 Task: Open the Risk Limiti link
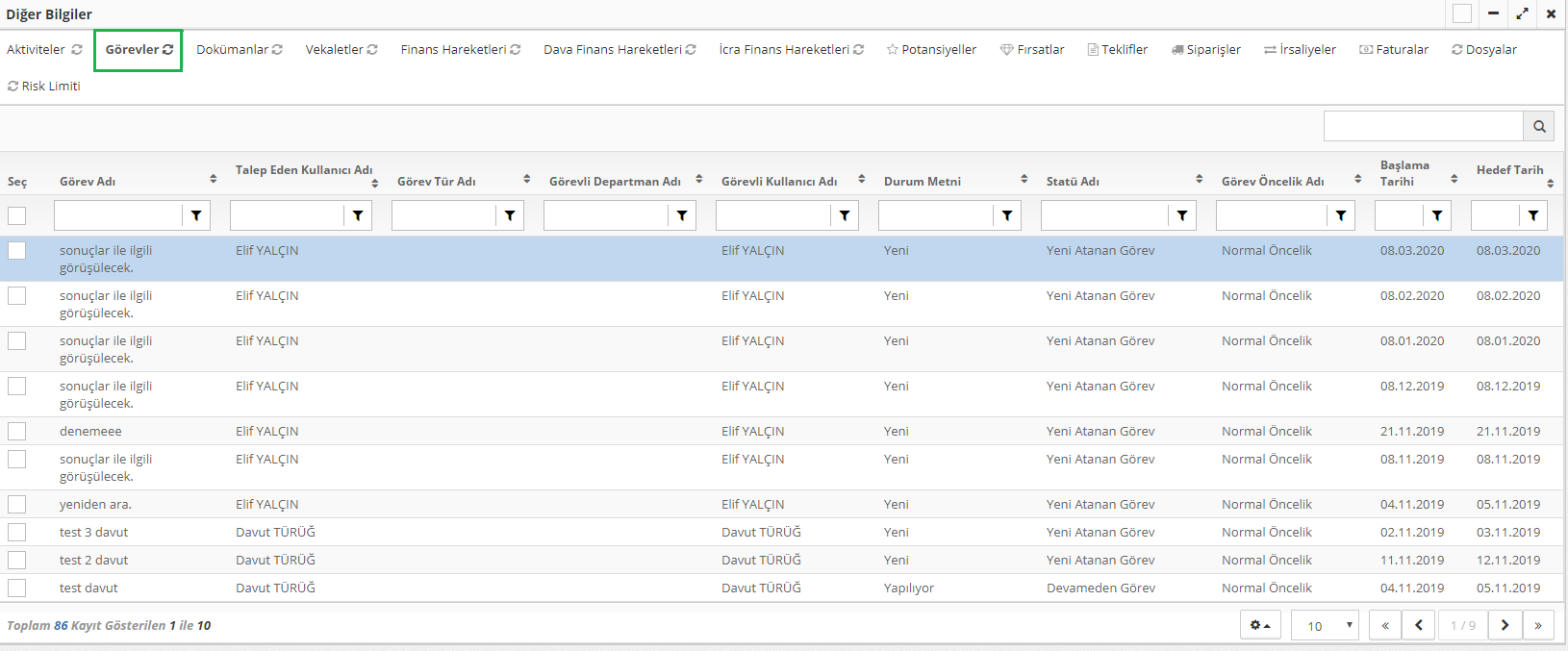[44, 86]
